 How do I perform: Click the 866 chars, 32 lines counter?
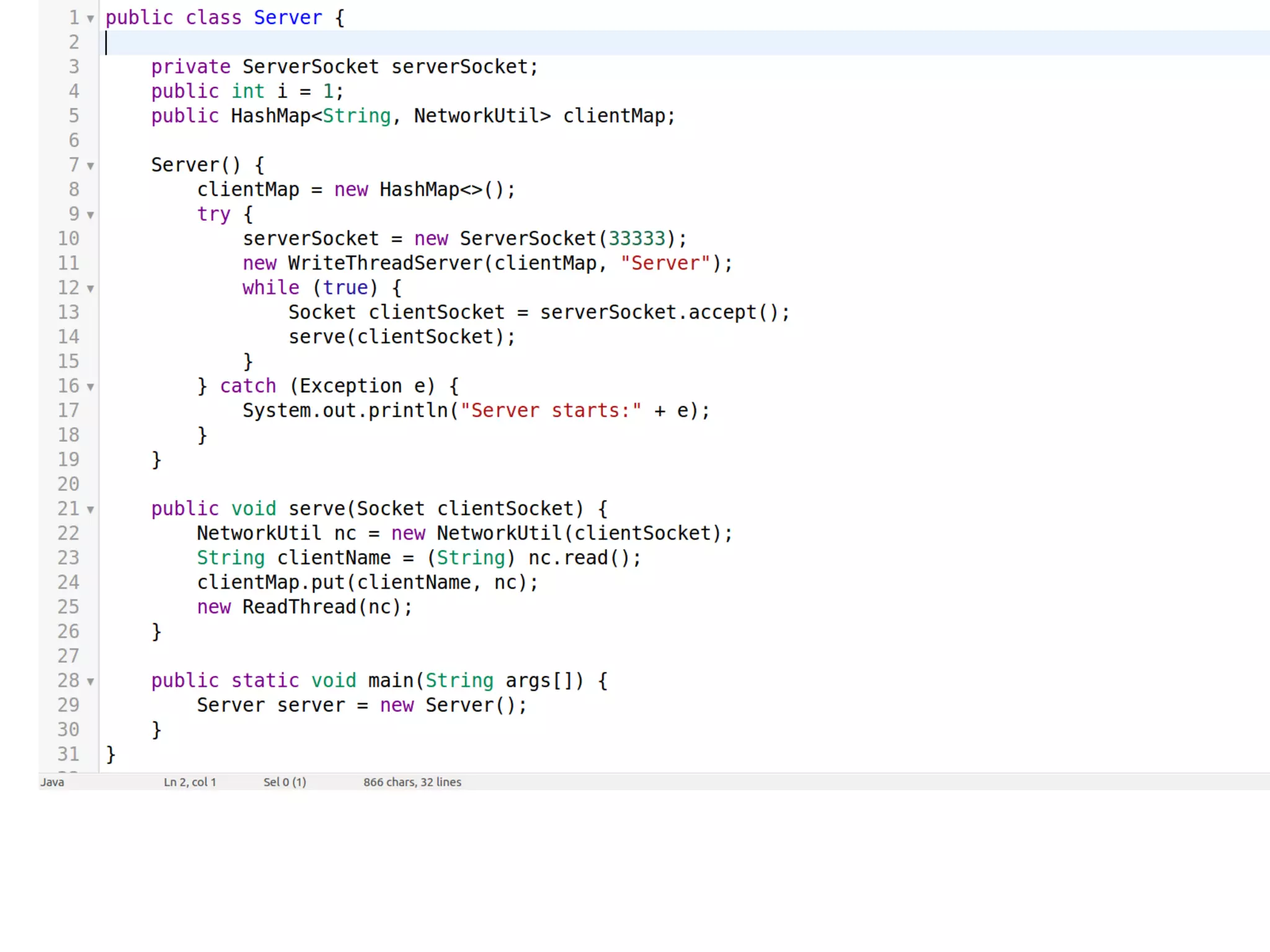tap(412, 782)
